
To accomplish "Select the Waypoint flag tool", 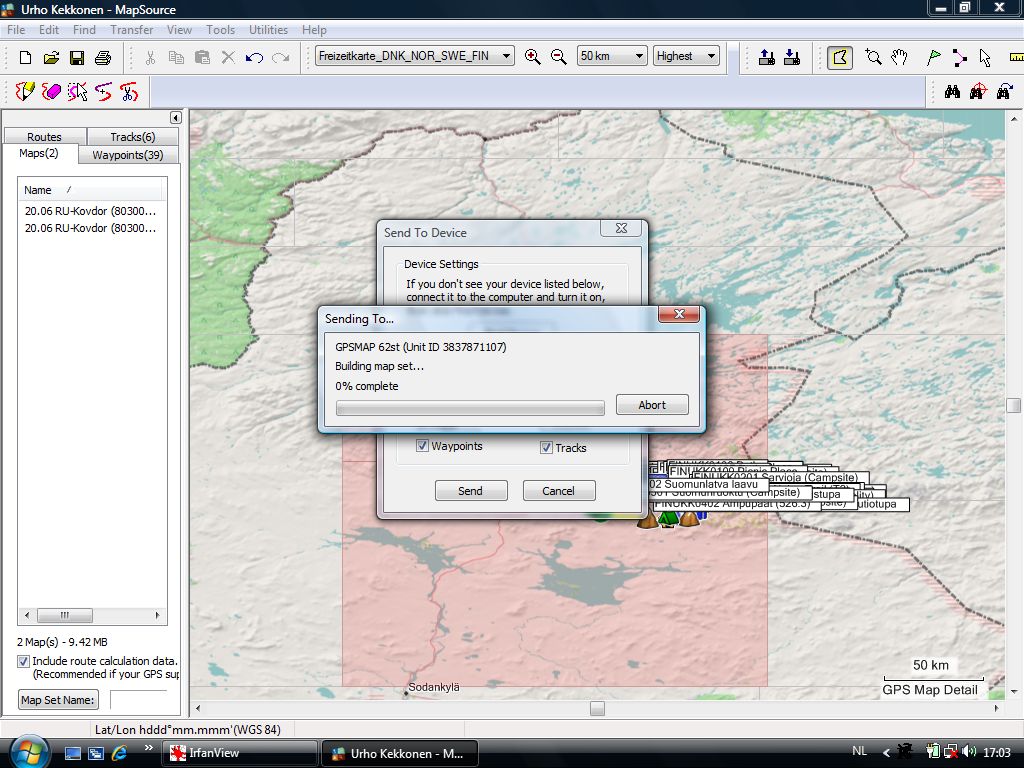I will (933, 57).
